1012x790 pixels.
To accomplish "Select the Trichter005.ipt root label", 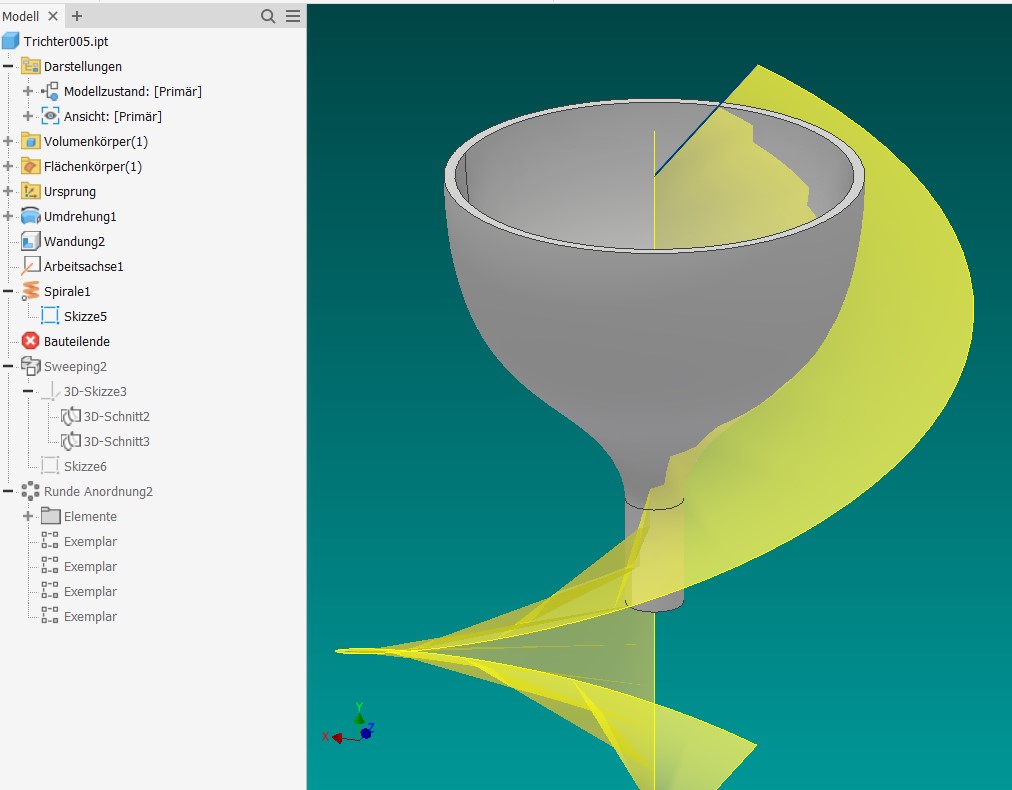I will click(x=66, y=41).
